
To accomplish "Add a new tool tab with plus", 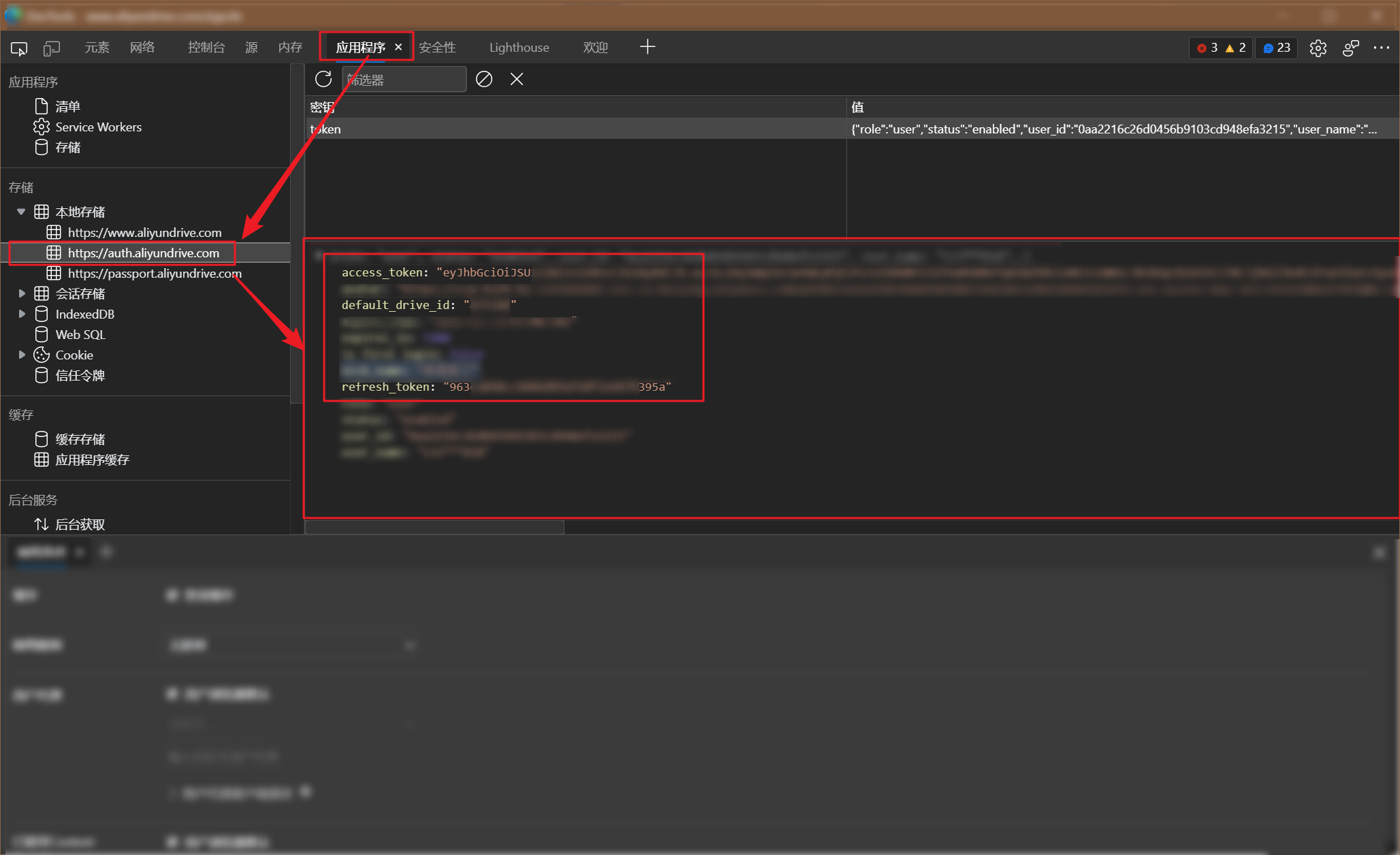I will [x=648, y=46].
